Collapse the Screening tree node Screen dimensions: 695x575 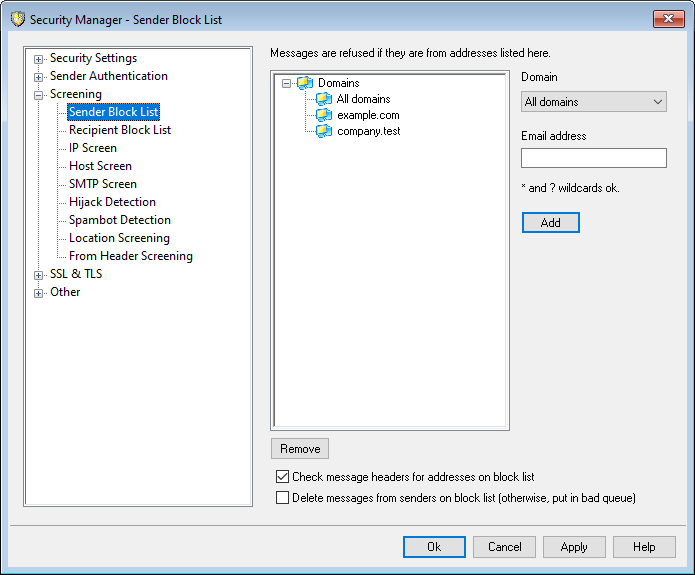(39, 95)
